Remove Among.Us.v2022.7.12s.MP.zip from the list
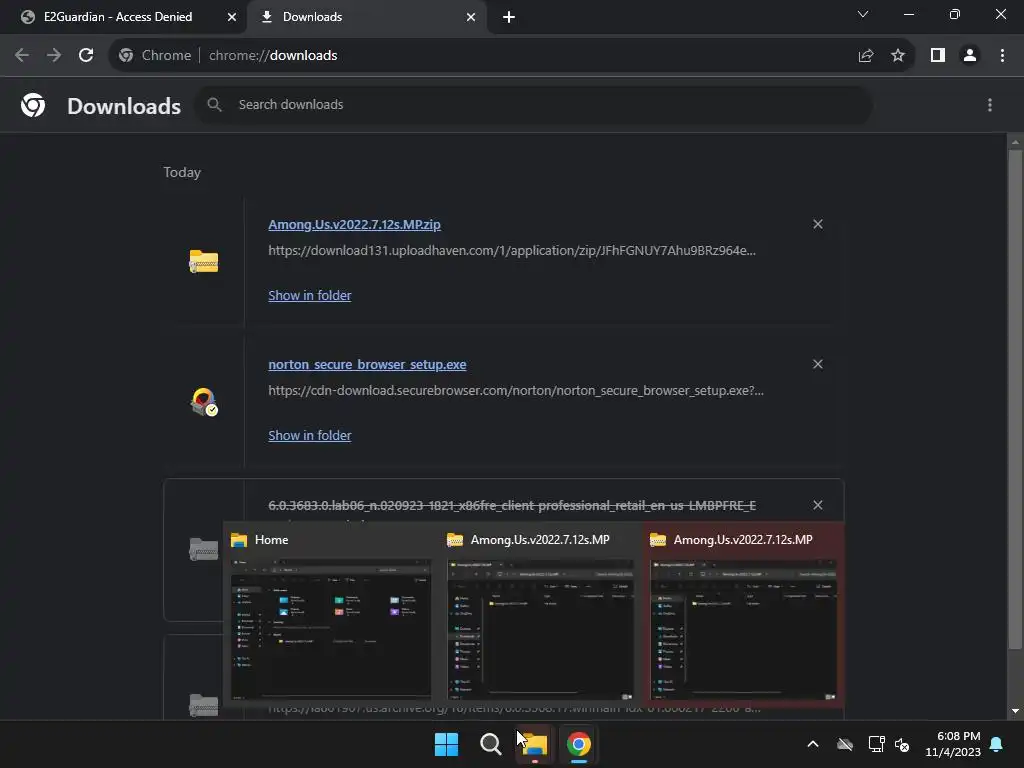This screenshot has width=1024, height=768. (x=818, y=224)
